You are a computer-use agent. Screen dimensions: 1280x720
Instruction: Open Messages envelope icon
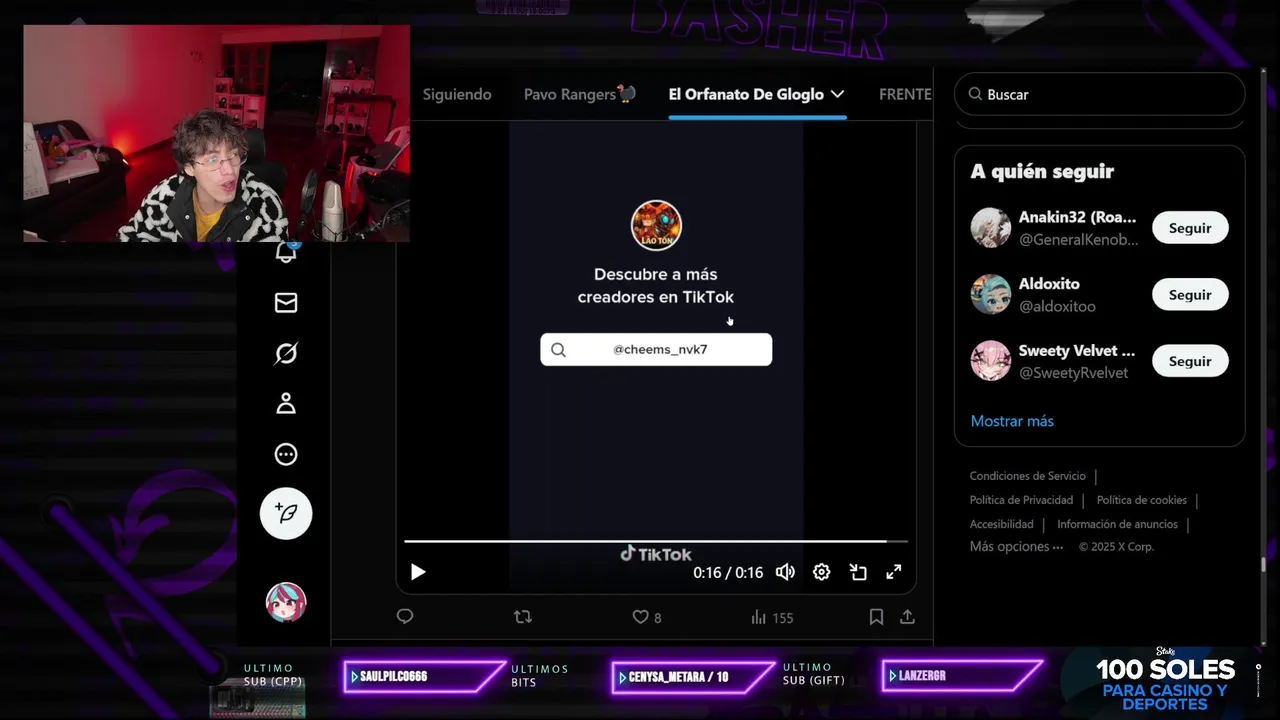[x=286, y=302]
